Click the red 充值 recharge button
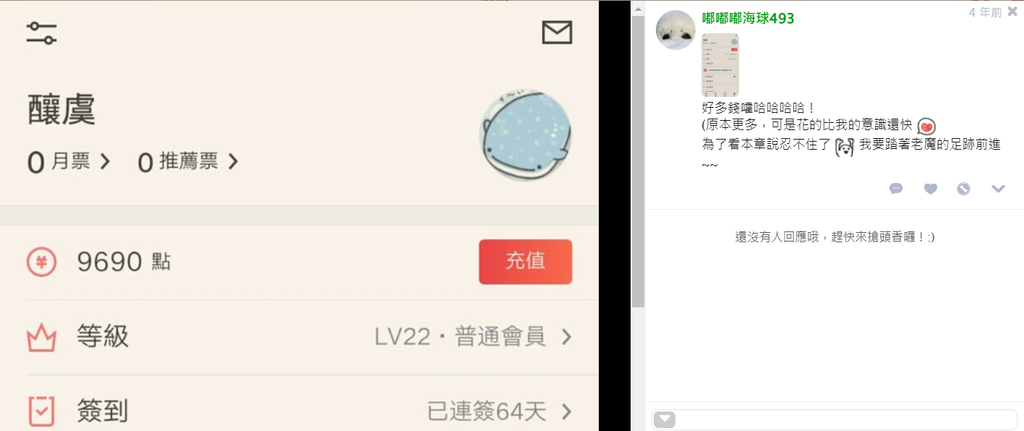This screenshot has height=431, width=1024. pos(525,262)
